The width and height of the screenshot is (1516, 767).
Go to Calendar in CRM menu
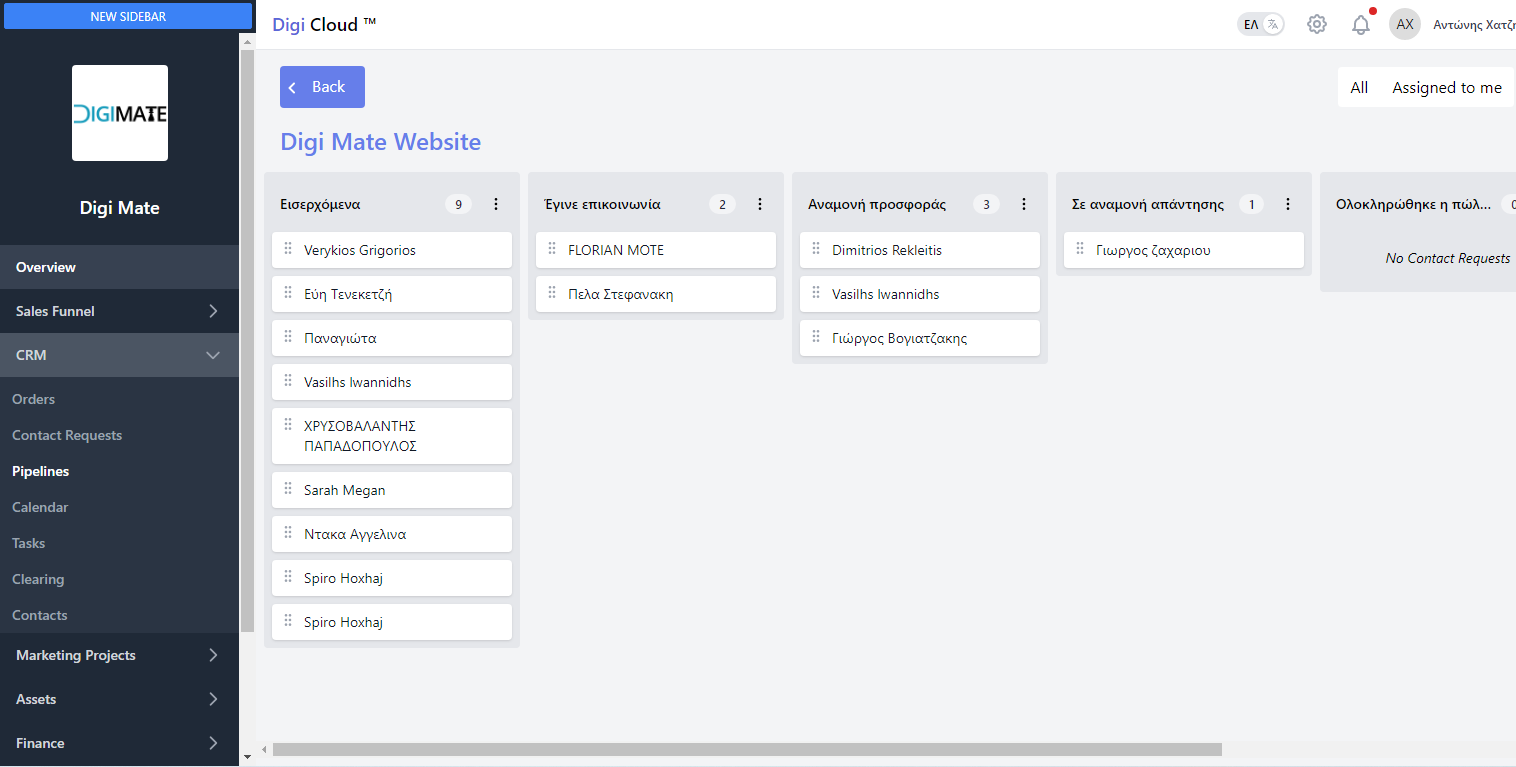click(x=40, y=507)
